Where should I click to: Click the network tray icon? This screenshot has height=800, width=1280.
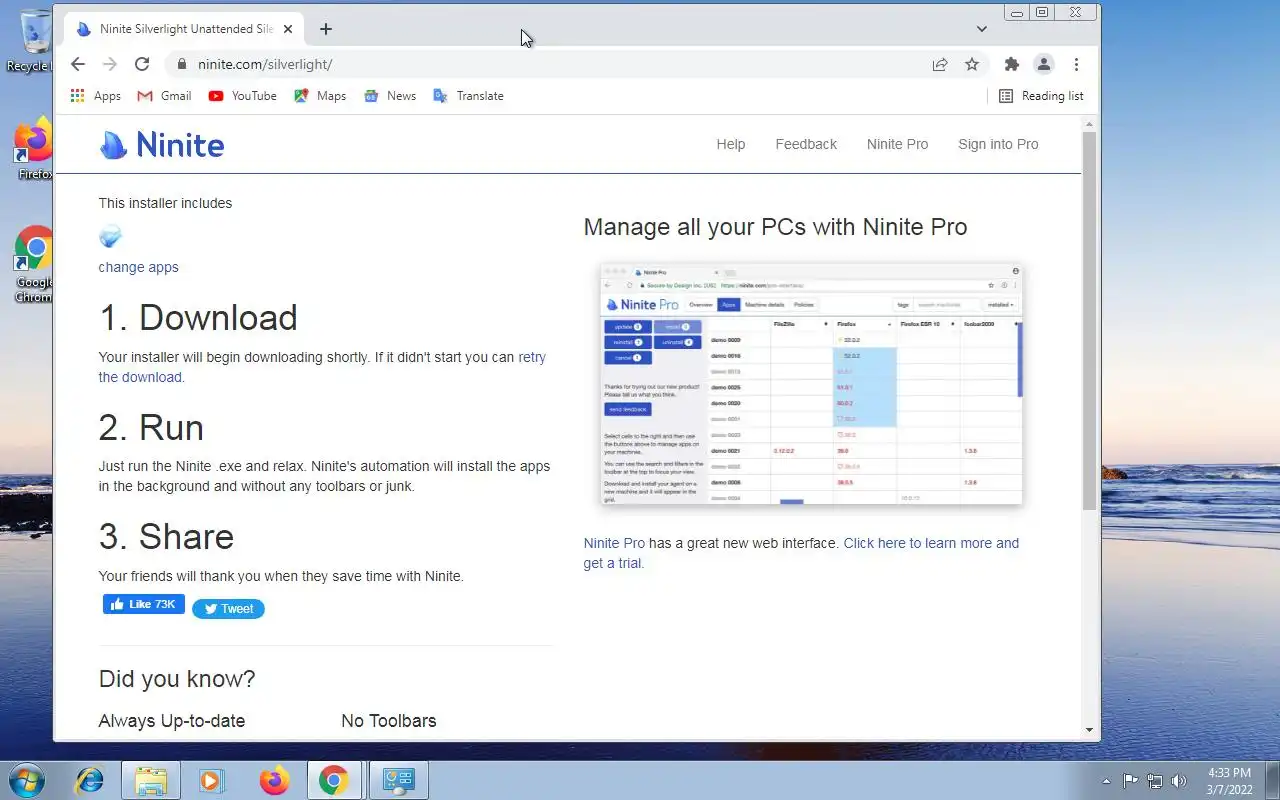(1155, 781)
